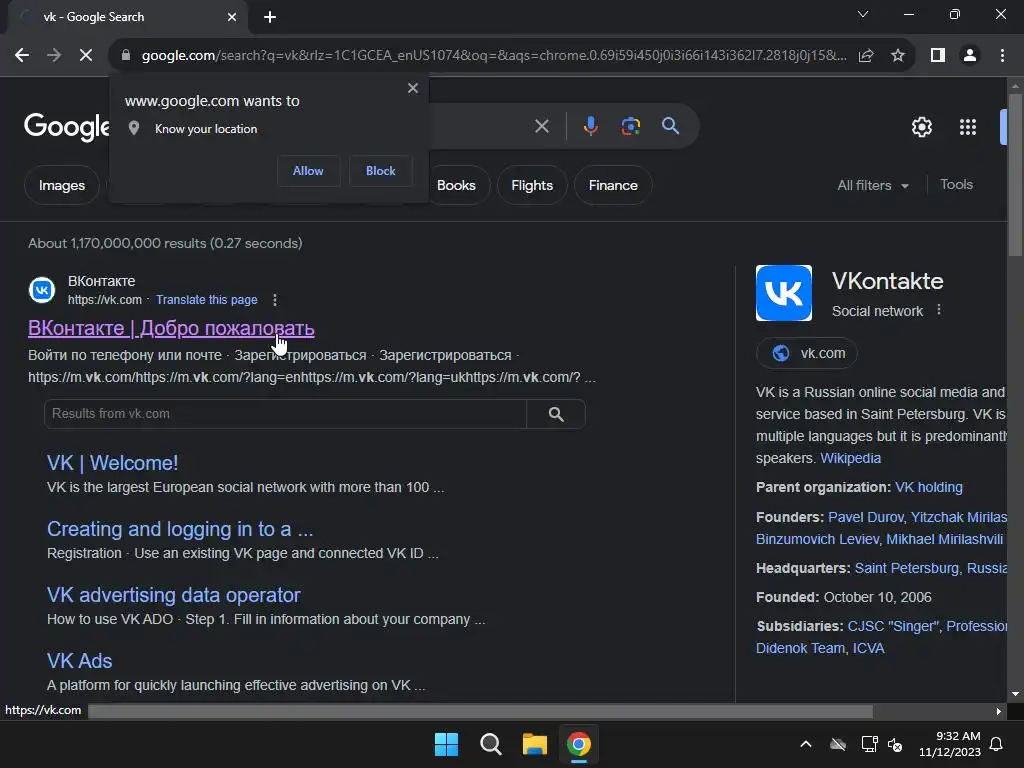Open ICVA subsidiary link

pos(869,648)
